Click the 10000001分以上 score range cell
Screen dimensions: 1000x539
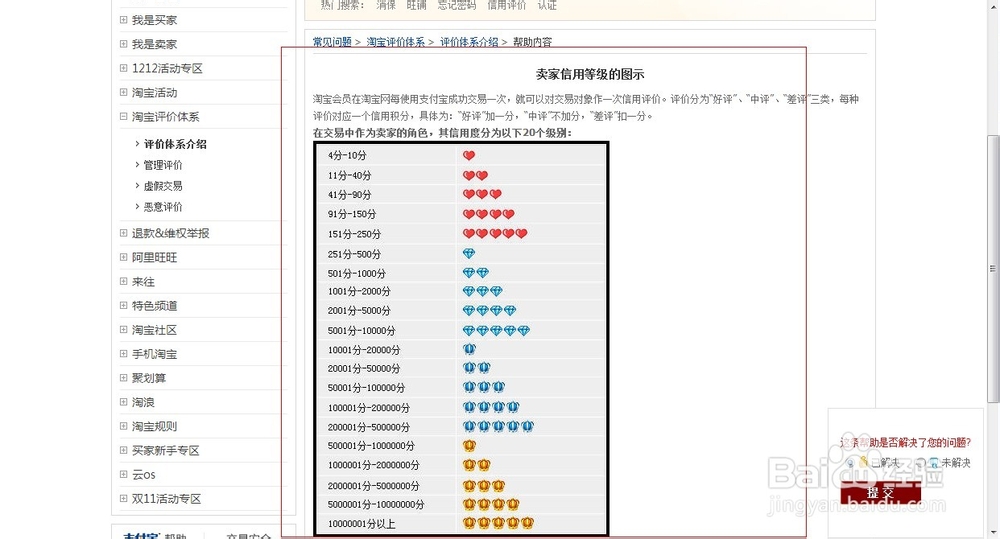pyautogui.click(x=362, y=524)
